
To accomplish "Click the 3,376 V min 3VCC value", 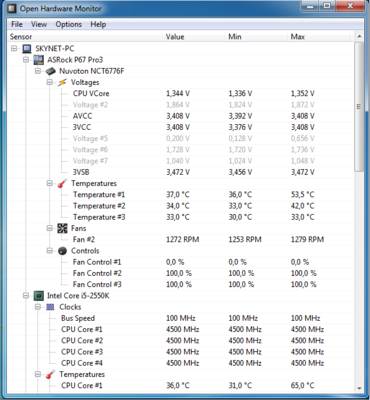I will click(x=240, y=127).
